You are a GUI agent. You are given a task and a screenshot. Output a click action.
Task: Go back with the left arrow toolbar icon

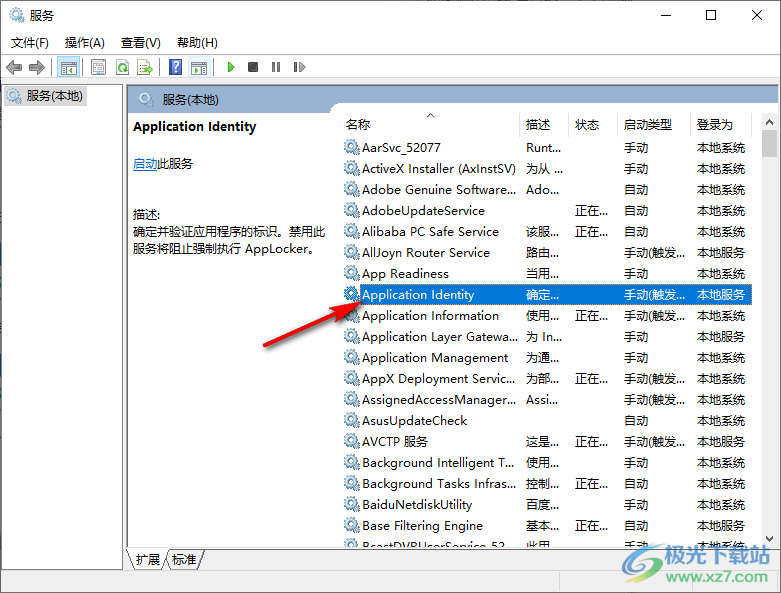pyautogui.click(x=14, y=67)
